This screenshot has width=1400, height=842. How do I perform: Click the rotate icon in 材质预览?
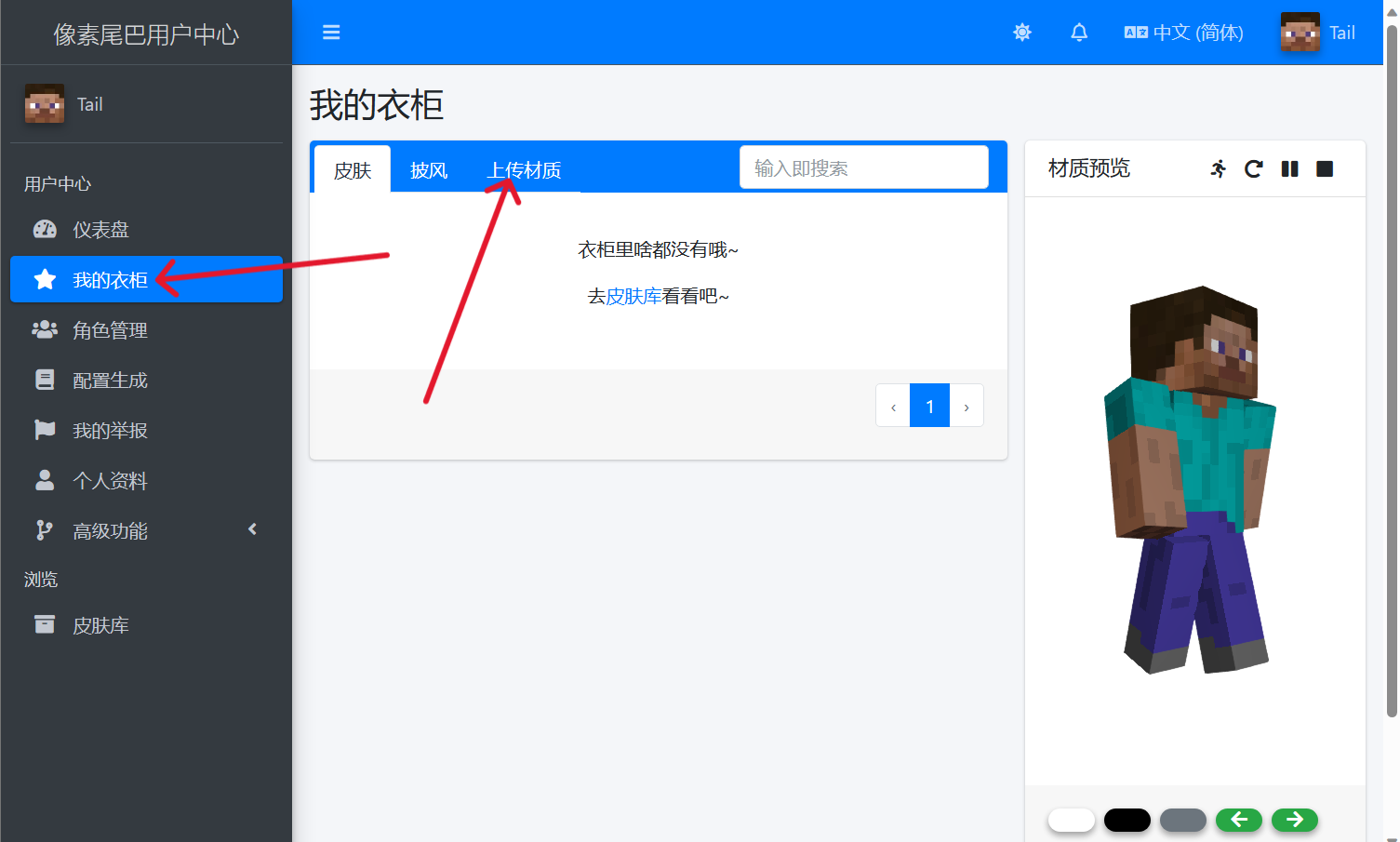(x=1253, y=168)
